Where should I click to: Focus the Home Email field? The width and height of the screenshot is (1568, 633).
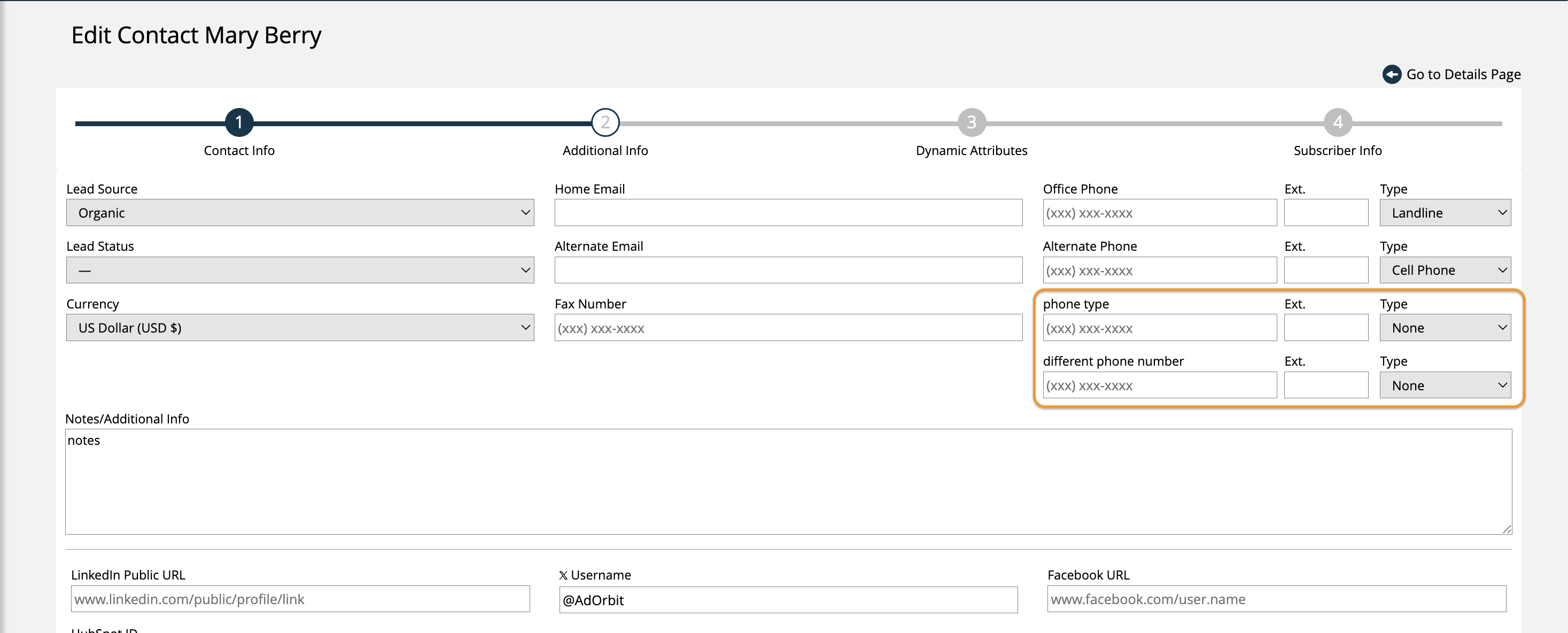[x=788, y=213]
